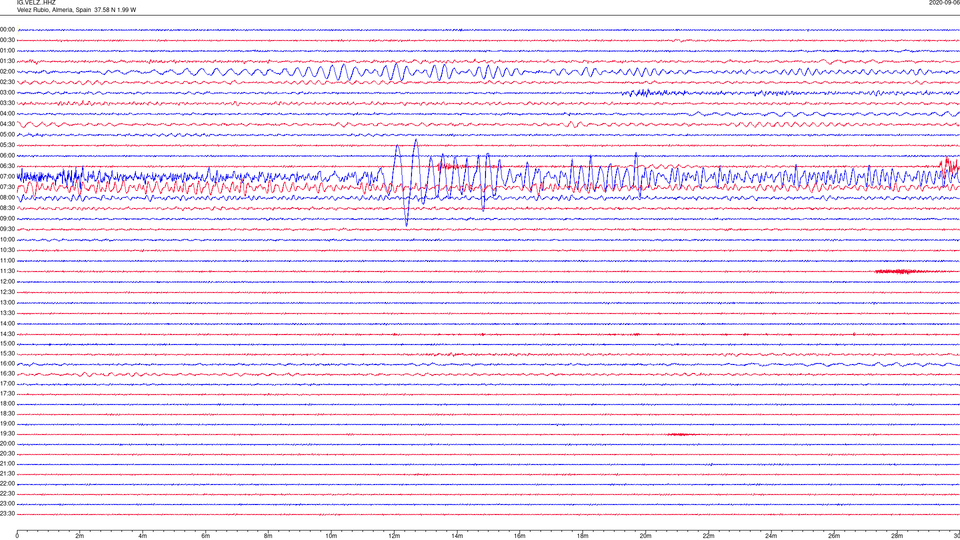960x540 pixels.
Task: Select the 13:30 trace time label
Action: pyautogui.click(x=8, y=313)
